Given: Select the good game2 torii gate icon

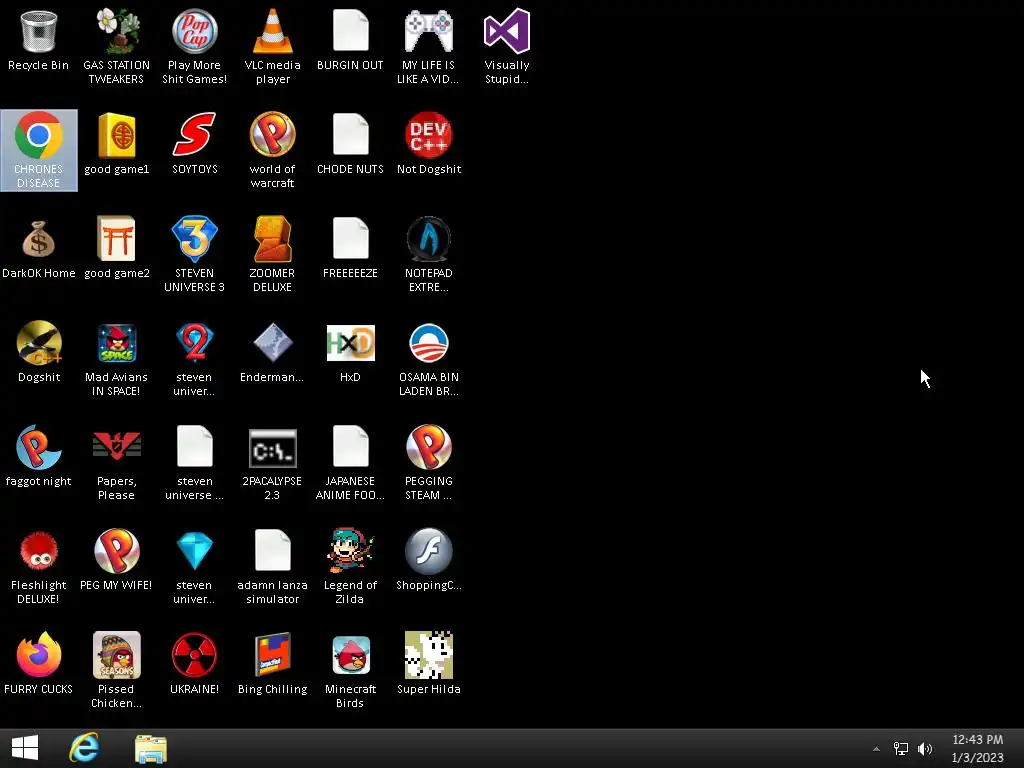Looking at the screenshot, I should [x=116, y=238].
